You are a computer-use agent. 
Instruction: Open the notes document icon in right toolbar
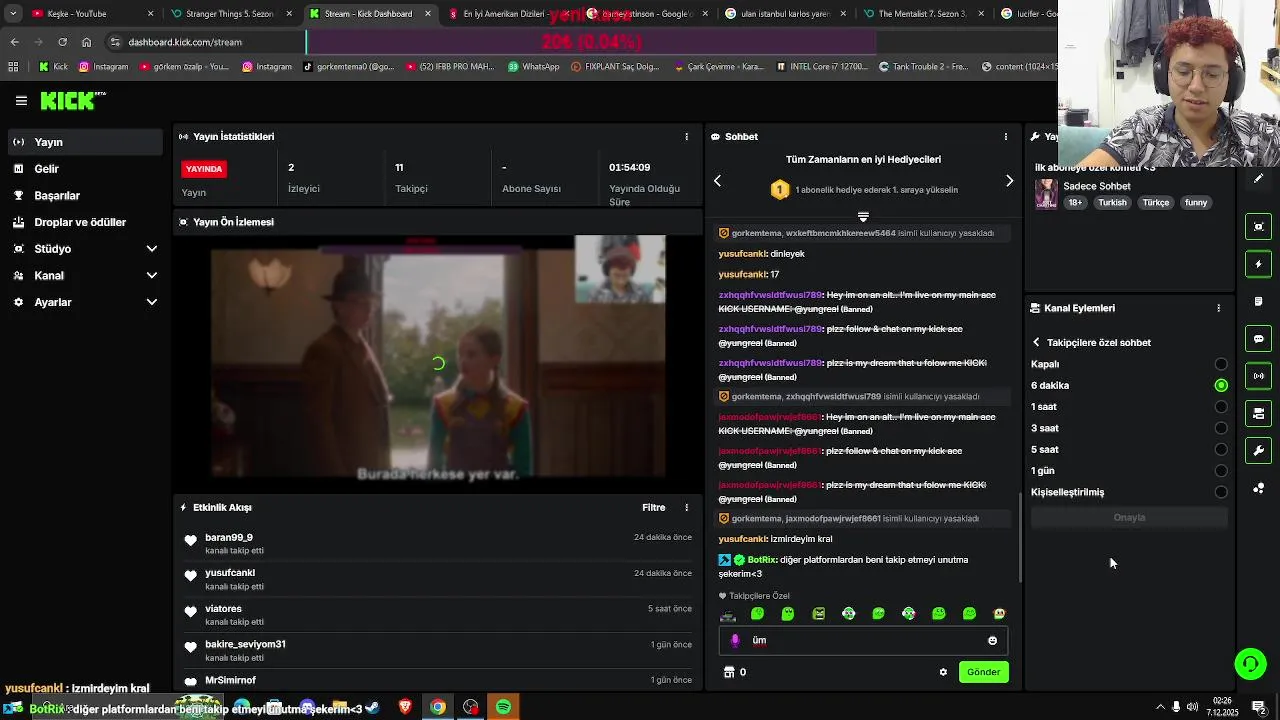pos(1259,301)
